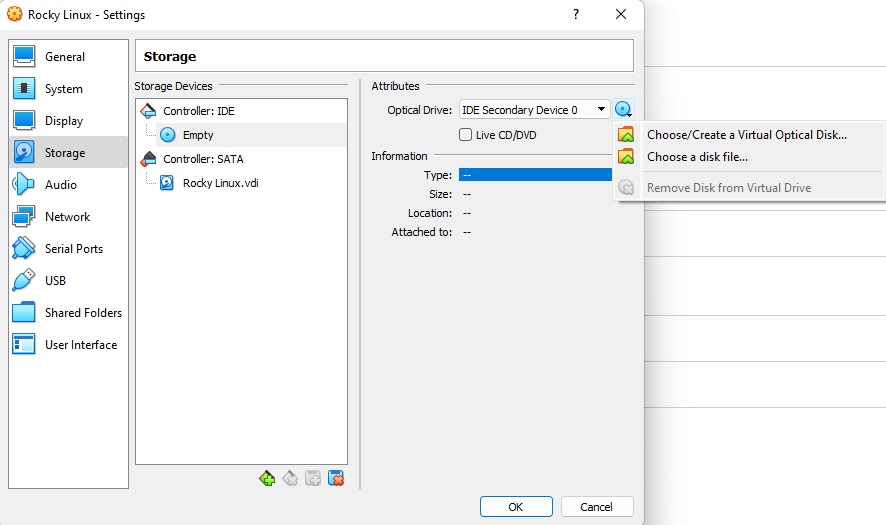Click the optical disk chooser icon button
The width and height of the screenshot is (886, 525).
pos(623,110)
